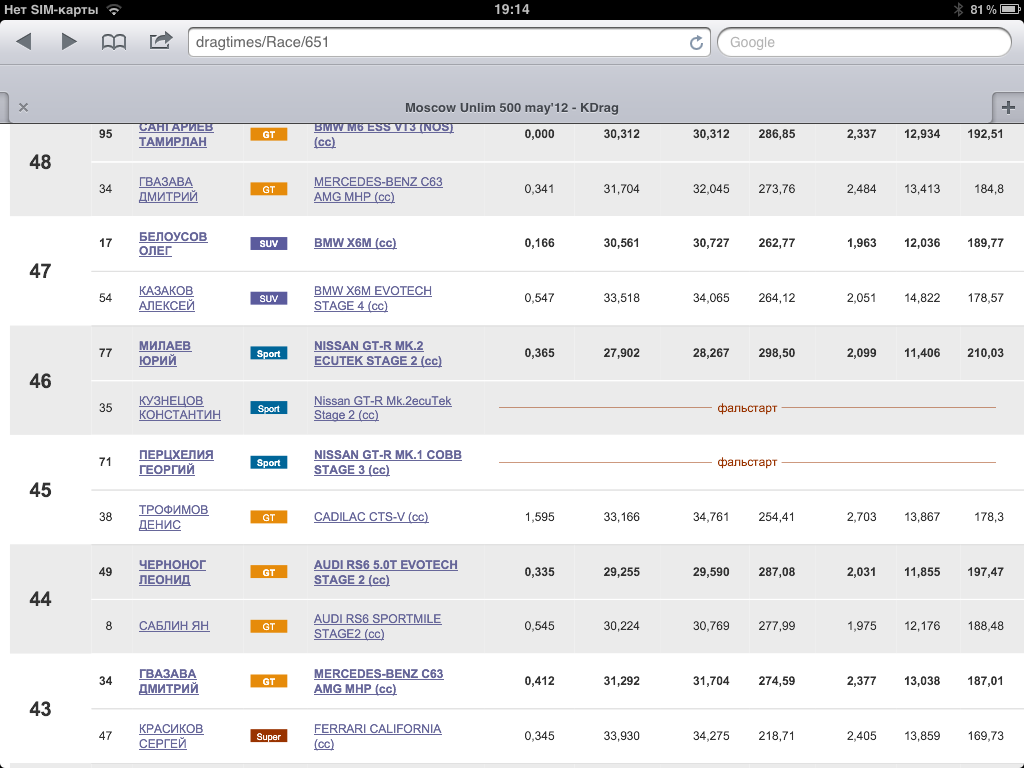Tap the 19:14 clock in status bar

[x=512, y=9]
